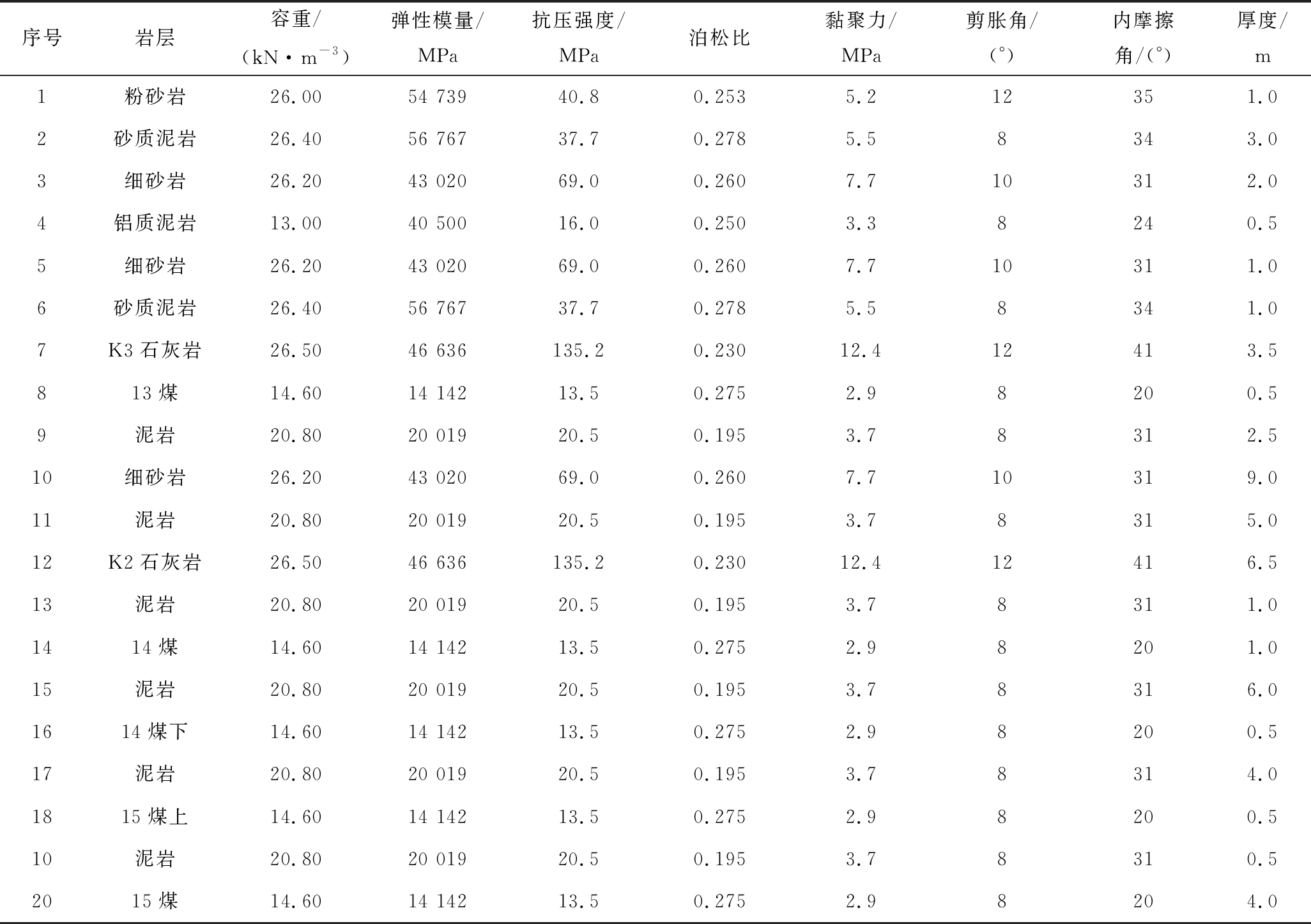Select the elastic modulus value 54 739

click(438, 96)
